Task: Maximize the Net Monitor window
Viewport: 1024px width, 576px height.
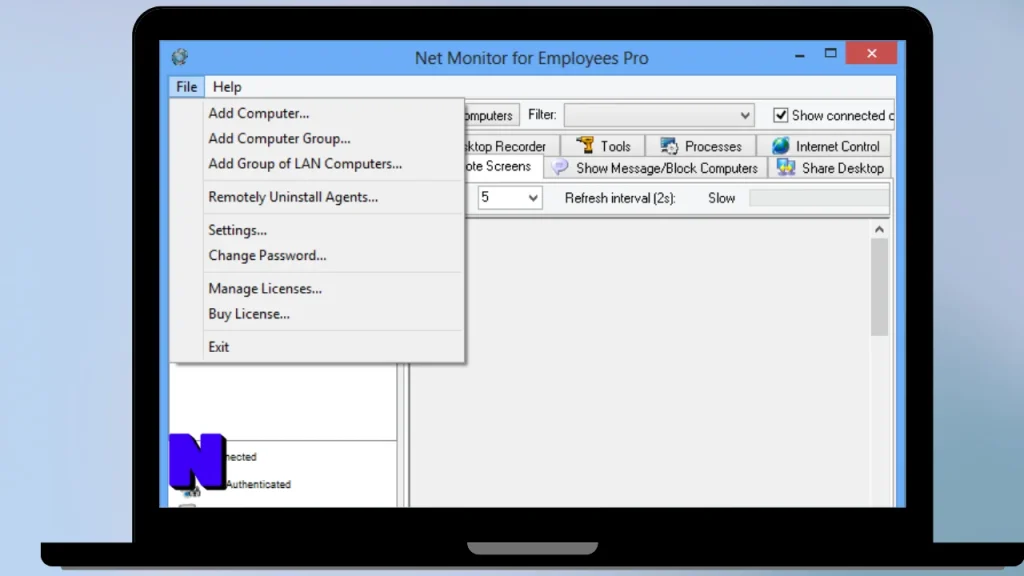Action: tap(830, 54)
